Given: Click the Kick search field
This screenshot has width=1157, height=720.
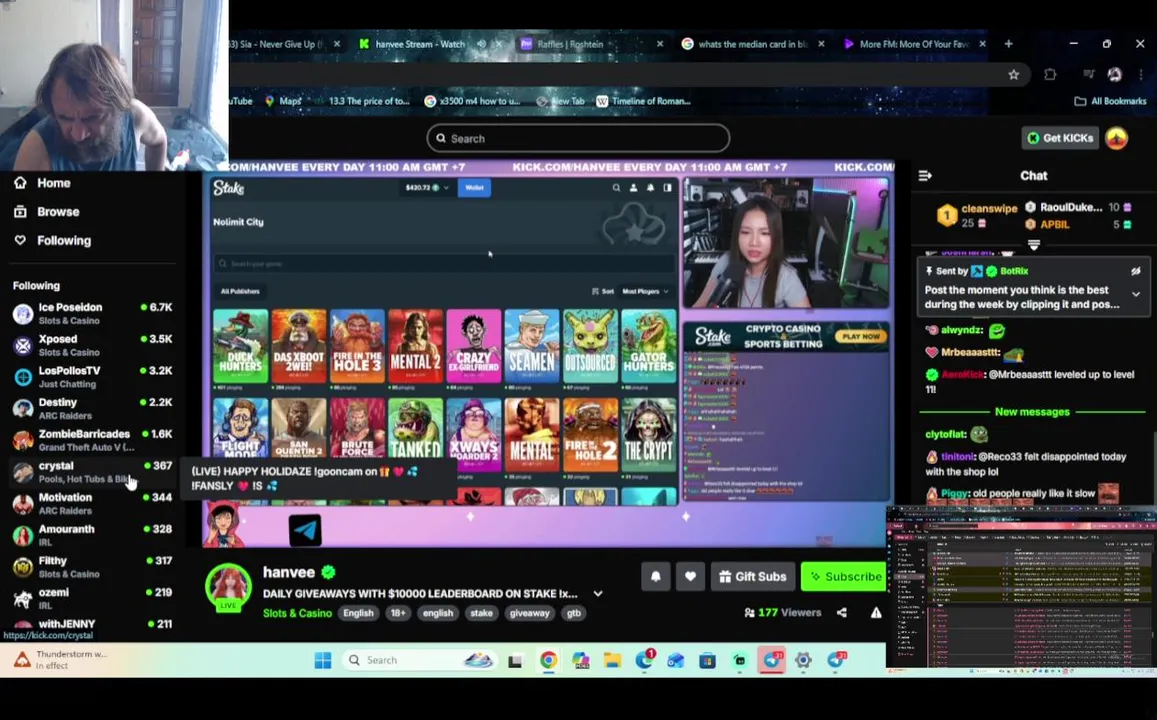Looking at the screenshot, I should click(578, 138).
